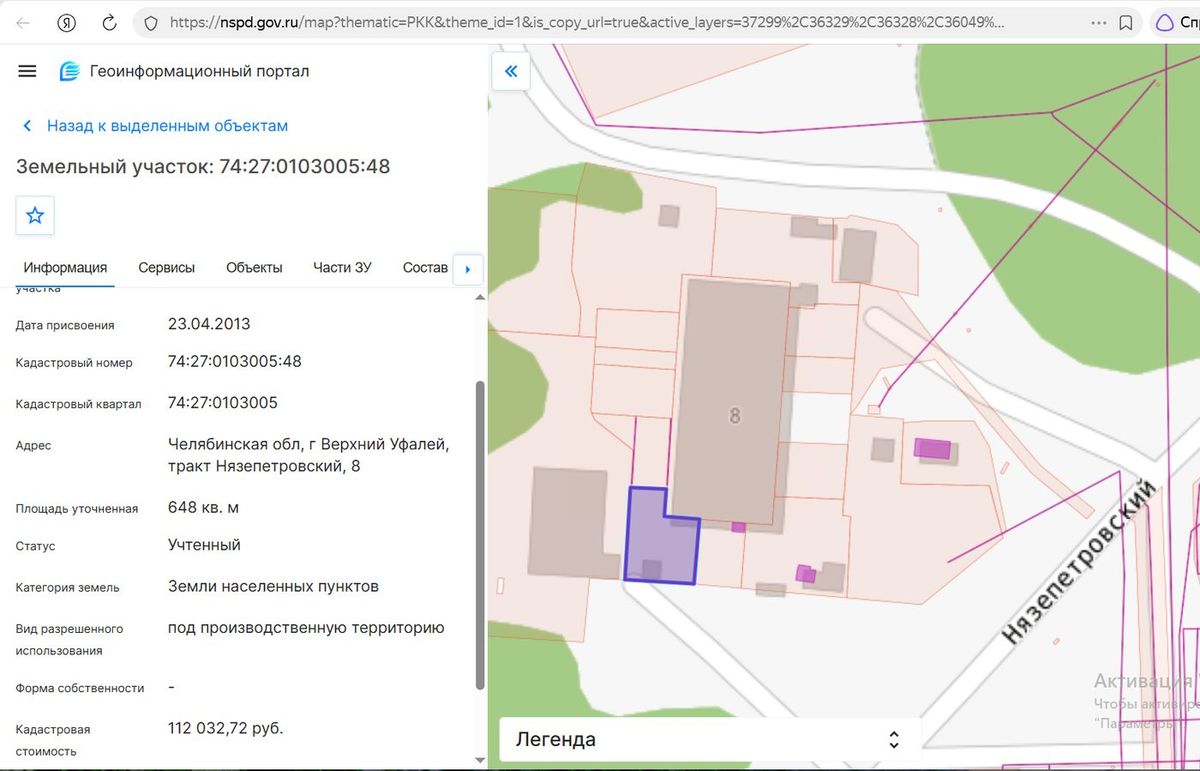This screenshot has width=1200, height=771.
Task: Click the site protection shield icon
Action: [x=151, y=22]
